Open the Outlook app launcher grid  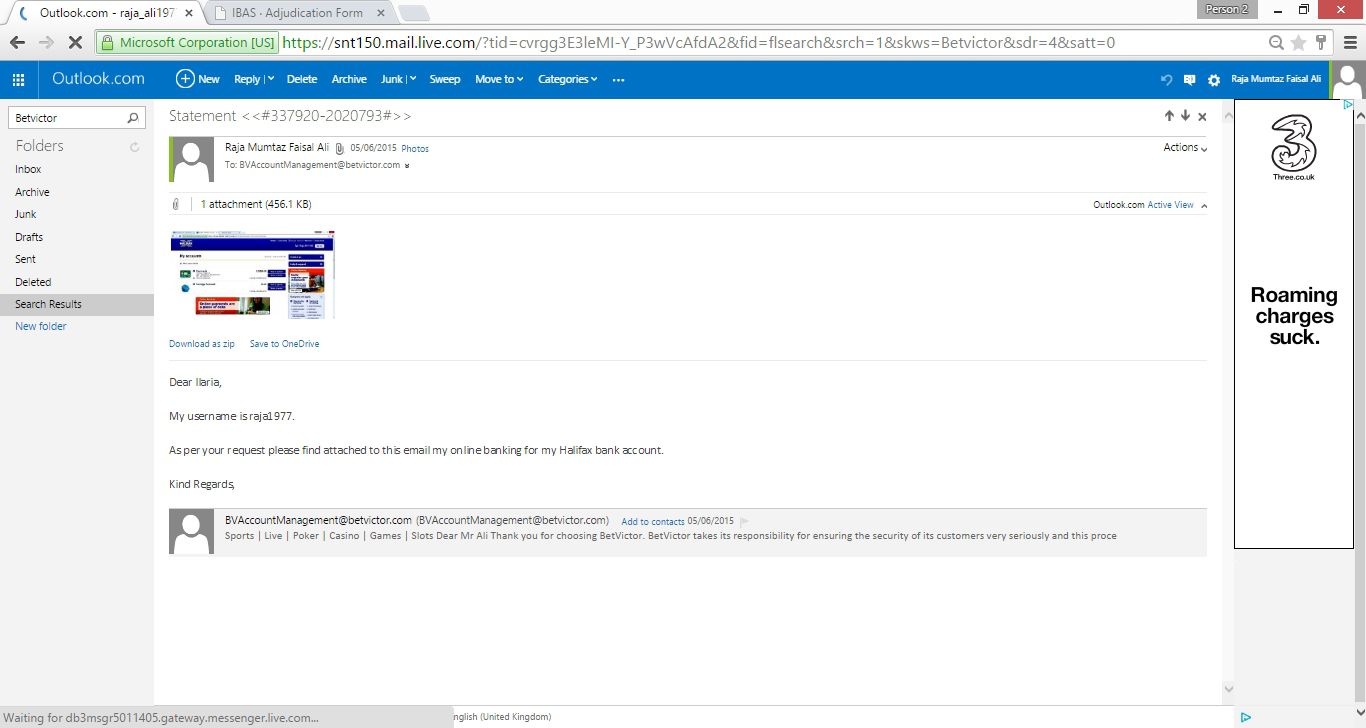[18, 79]
